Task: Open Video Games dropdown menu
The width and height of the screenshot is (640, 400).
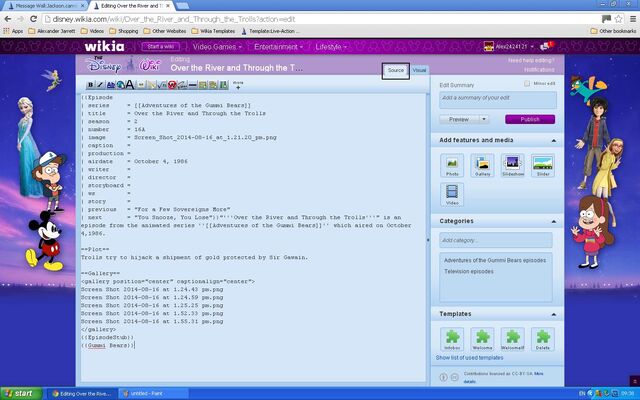Action: click(x=217, y=47)
